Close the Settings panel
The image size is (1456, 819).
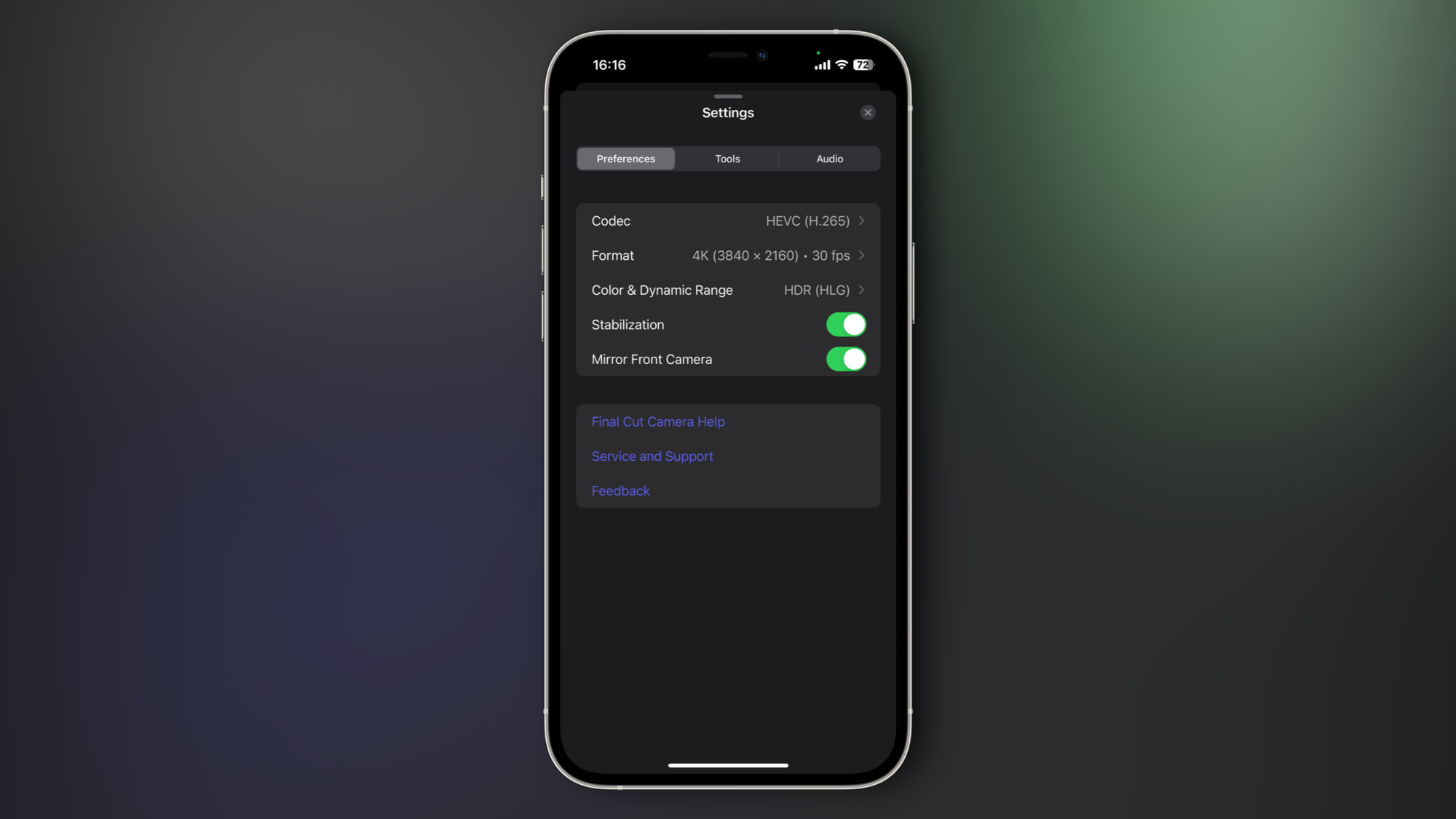[x=868, y=112]
